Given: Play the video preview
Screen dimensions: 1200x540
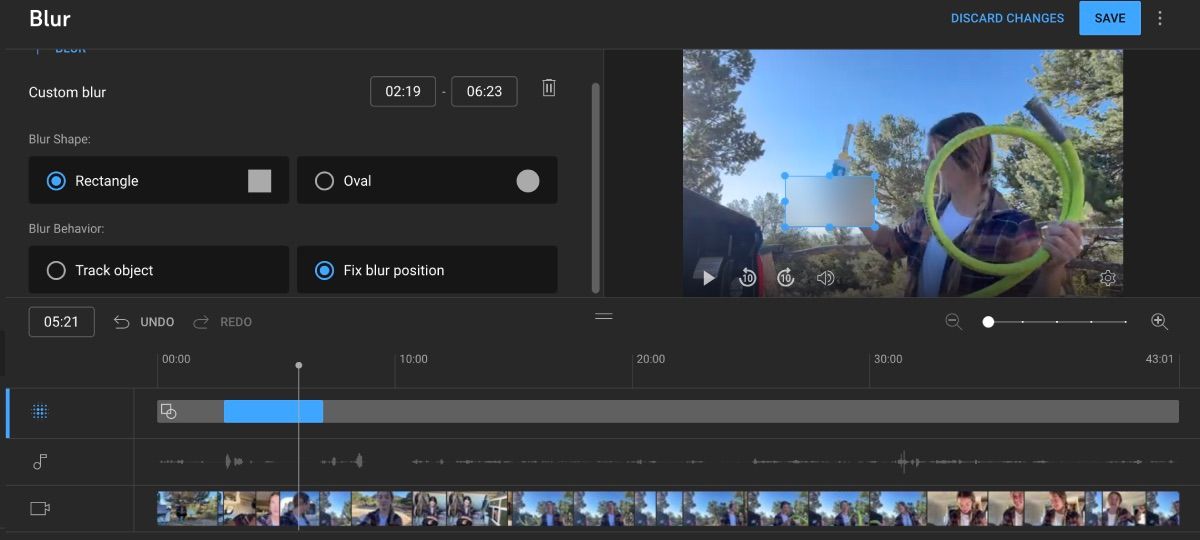Looking at the screenshot, I should pos(708,278).
